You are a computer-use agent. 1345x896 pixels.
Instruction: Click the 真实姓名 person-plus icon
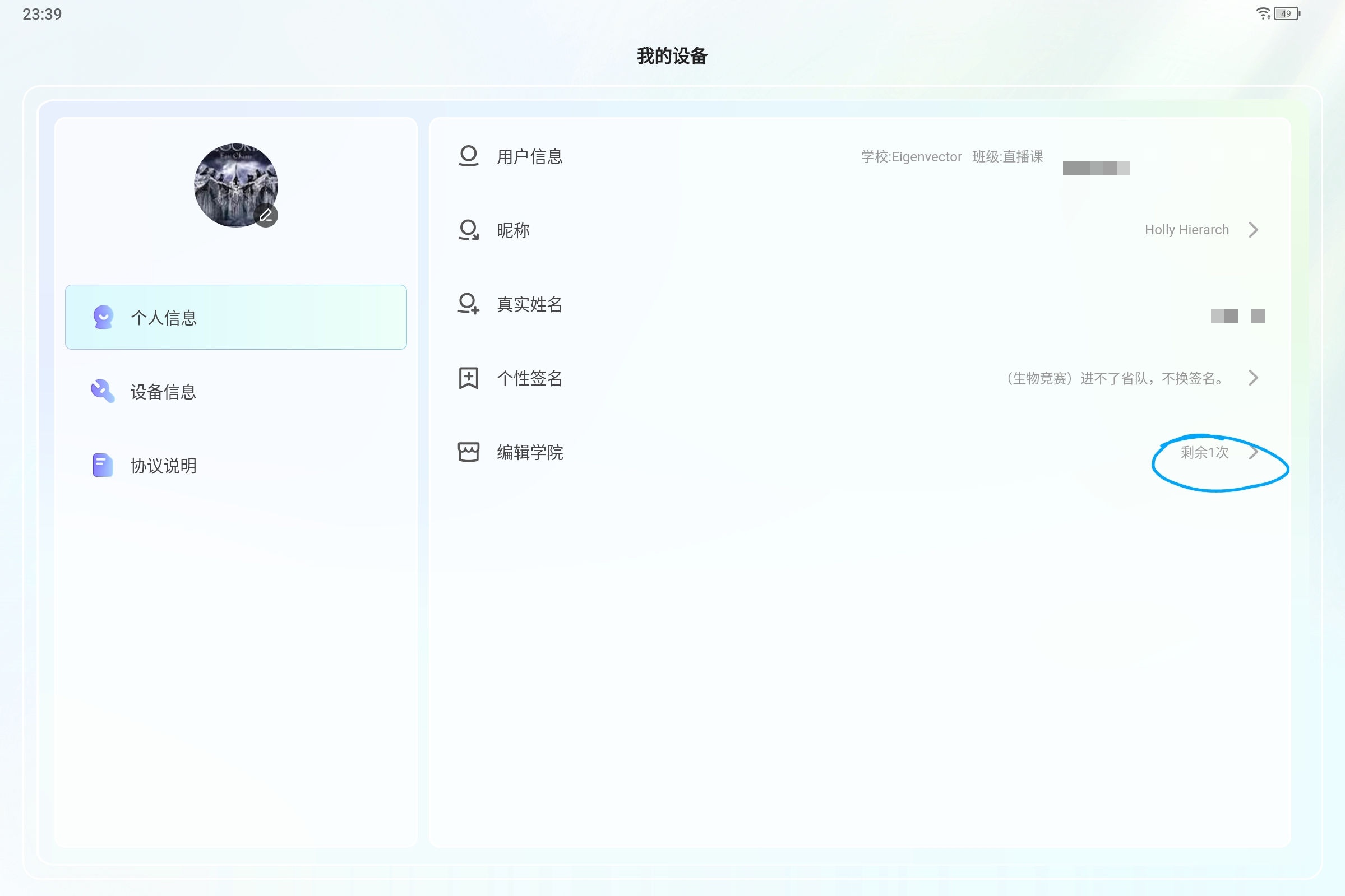pyautogui.click(x=468, y=304)
